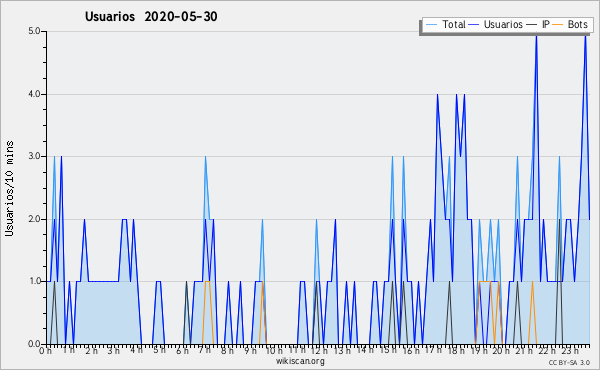Click the '23 h' x-axis label
This screenshot has height=370, width=600.
(x=570, y=351)
